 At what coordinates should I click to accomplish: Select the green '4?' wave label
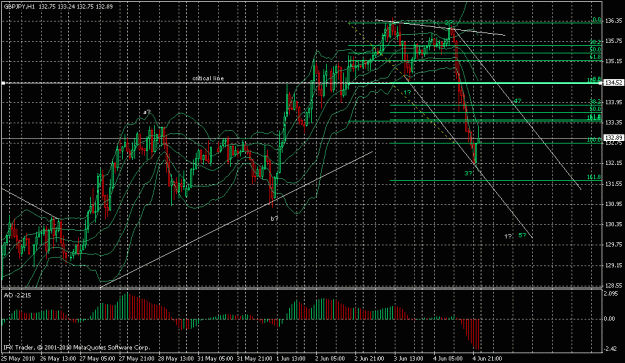coord(517,101)
